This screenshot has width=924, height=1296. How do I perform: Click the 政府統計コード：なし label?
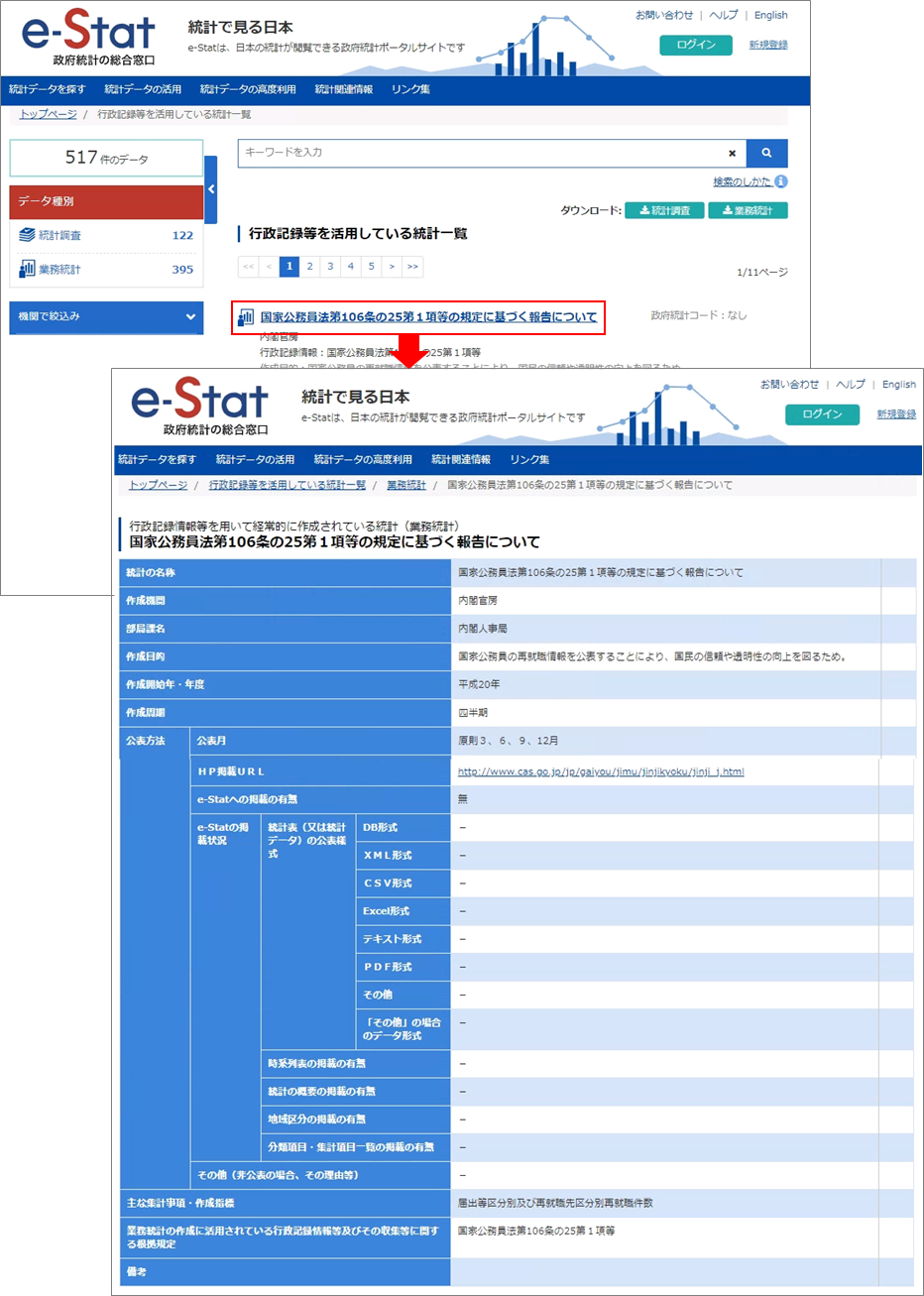699,315
